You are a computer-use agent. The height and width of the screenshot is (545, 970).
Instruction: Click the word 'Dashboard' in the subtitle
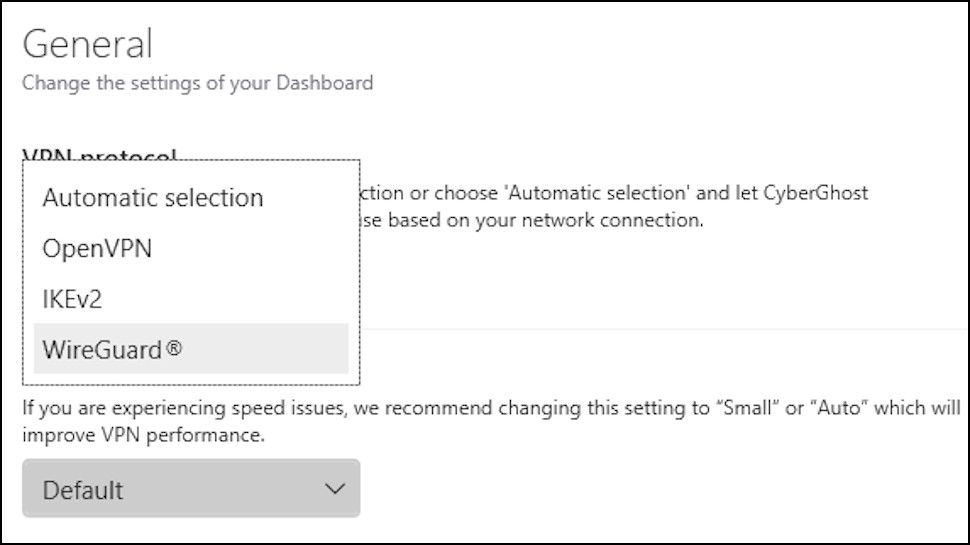(319, 82)
